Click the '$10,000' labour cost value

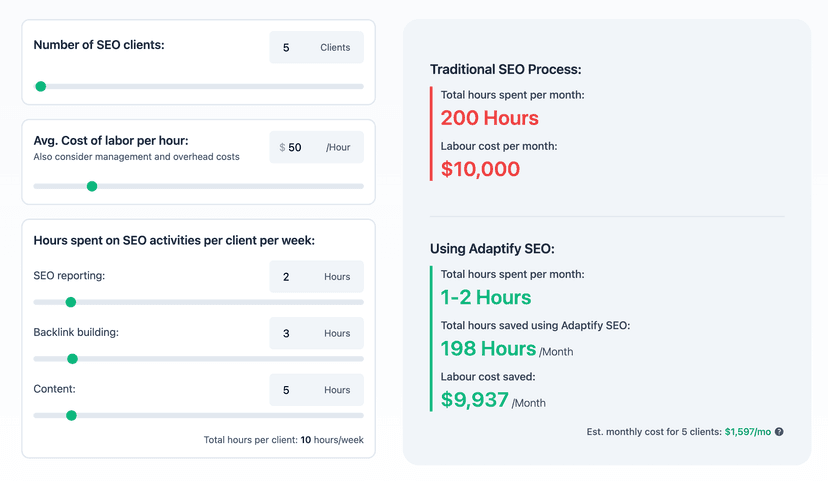point(481,169)
